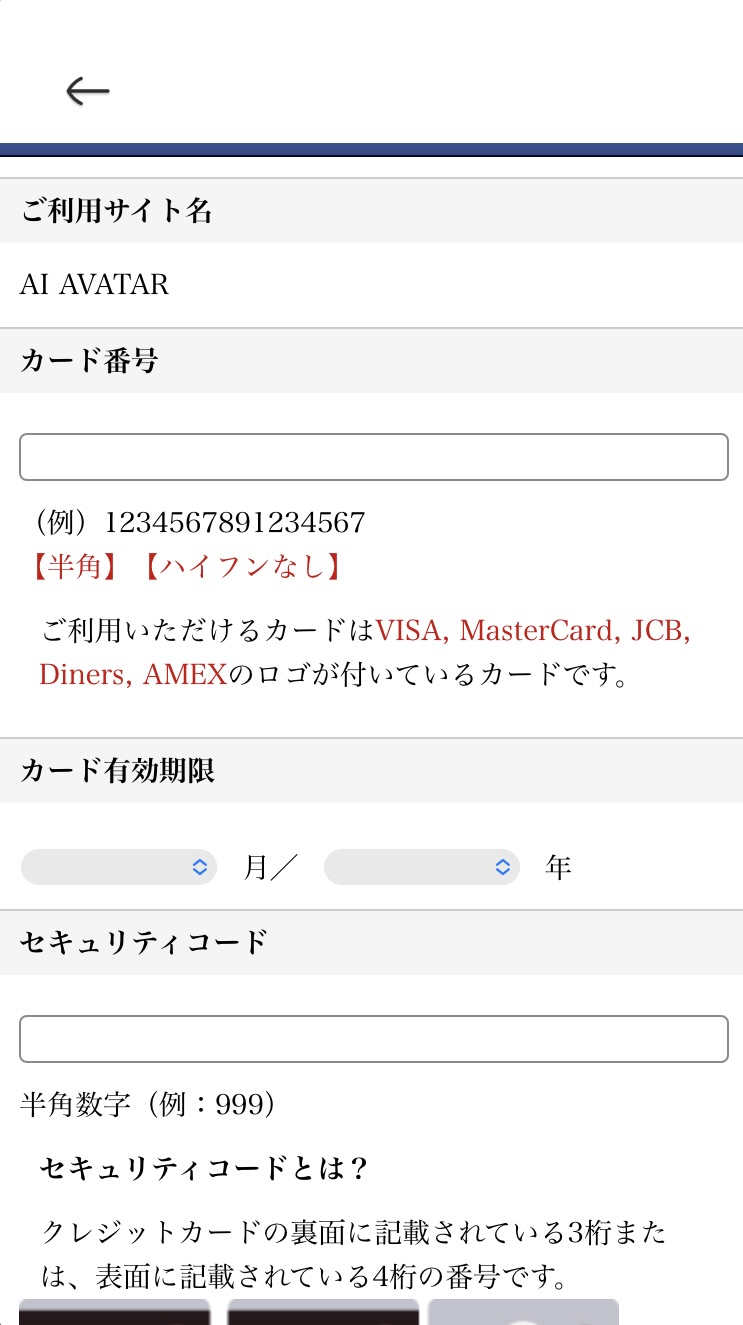Click the year dropdown's blue chevron icon
Screen dimensions: 743x1325
pyautogui.click(x=503, y=867)
